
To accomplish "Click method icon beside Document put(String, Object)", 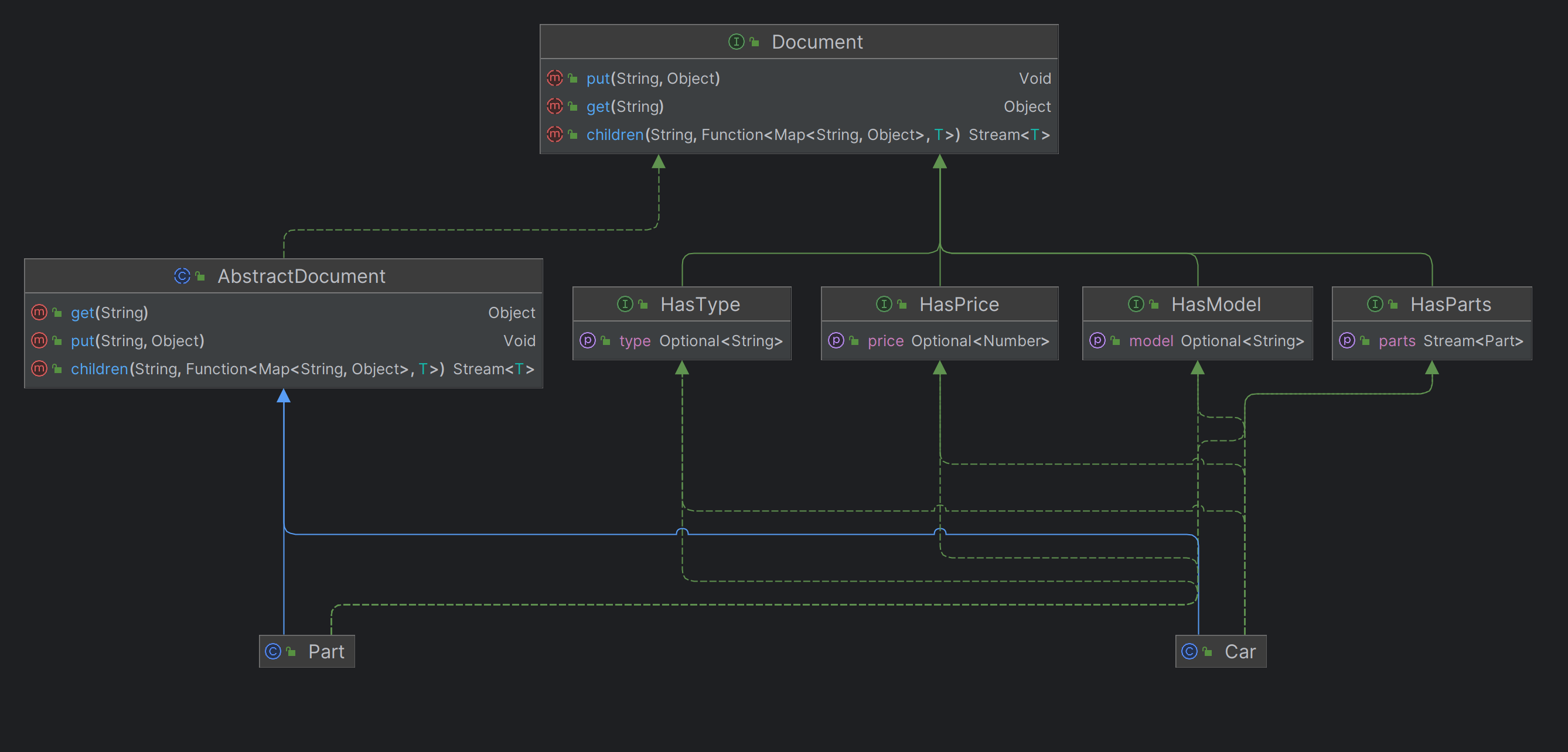I will pyautogui.click(x=554, y=78).
